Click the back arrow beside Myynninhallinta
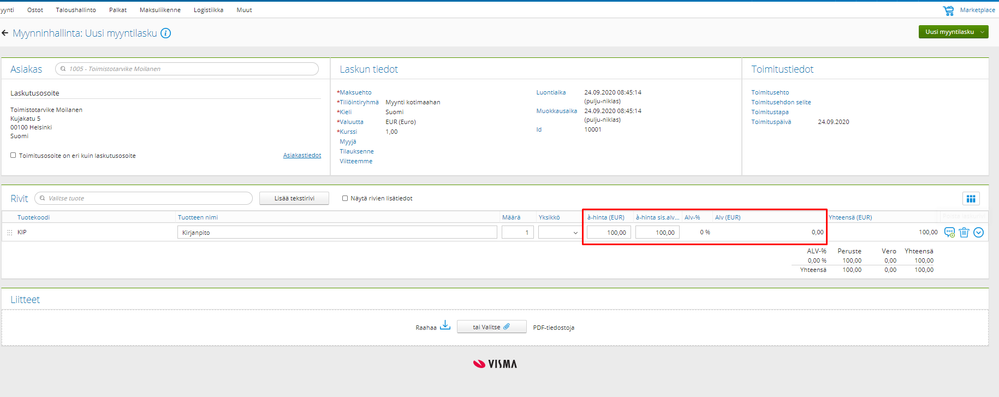The width and height of the screenshot is (999, 397). click(6, 32)
